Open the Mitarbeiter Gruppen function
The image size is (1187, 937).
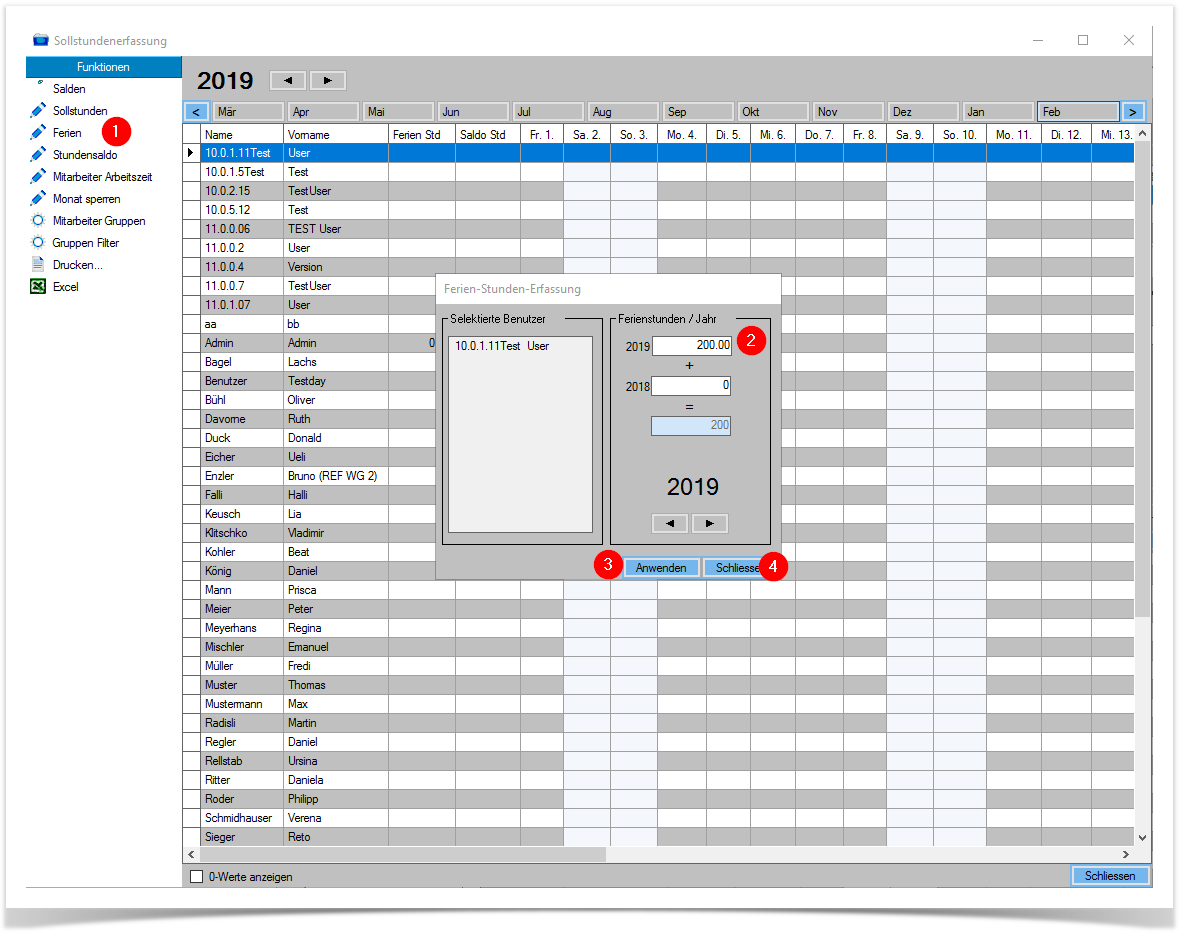point(98,220)
